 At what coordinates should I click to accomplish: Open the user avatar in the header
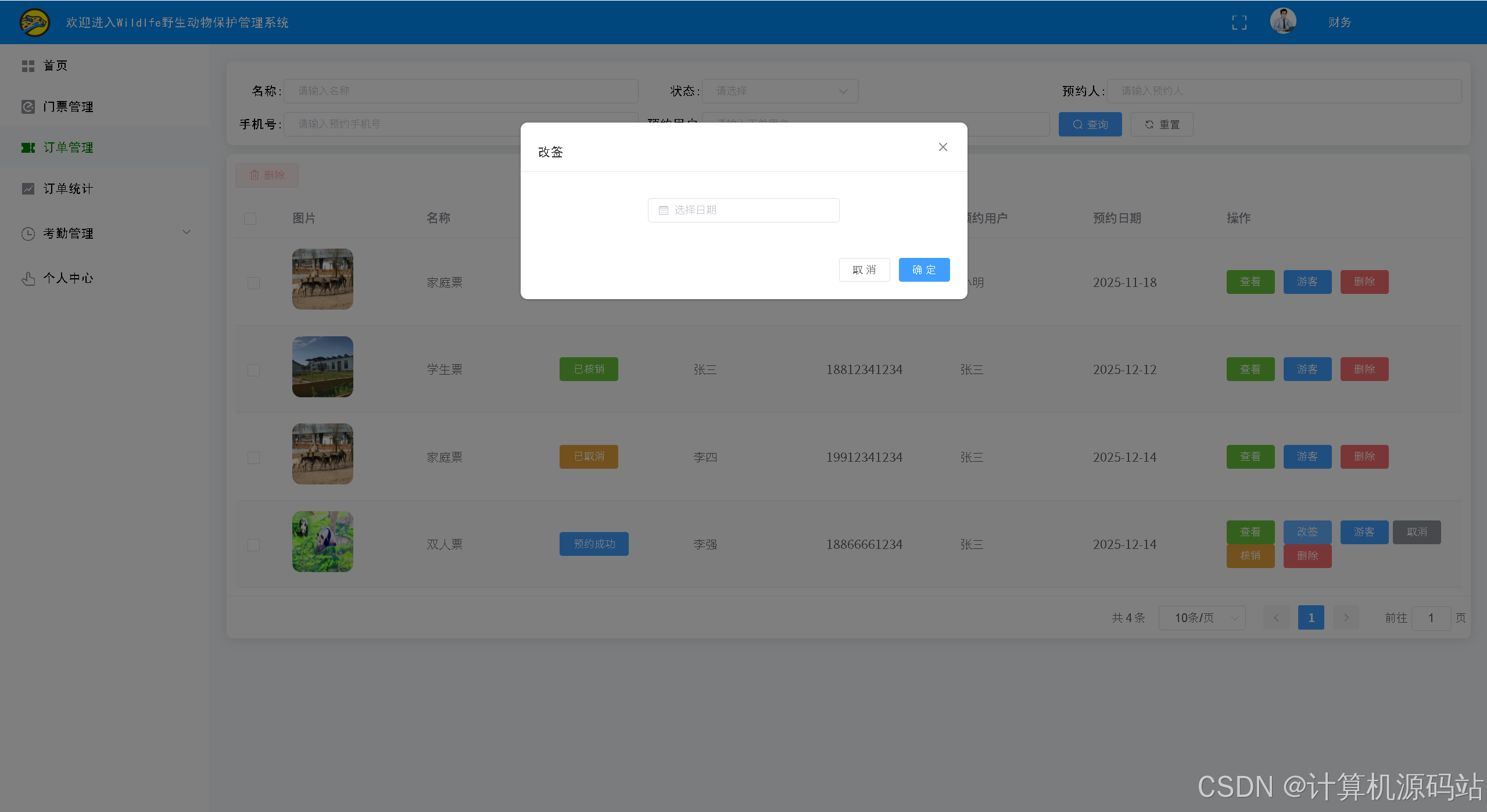coord(1283,21)
